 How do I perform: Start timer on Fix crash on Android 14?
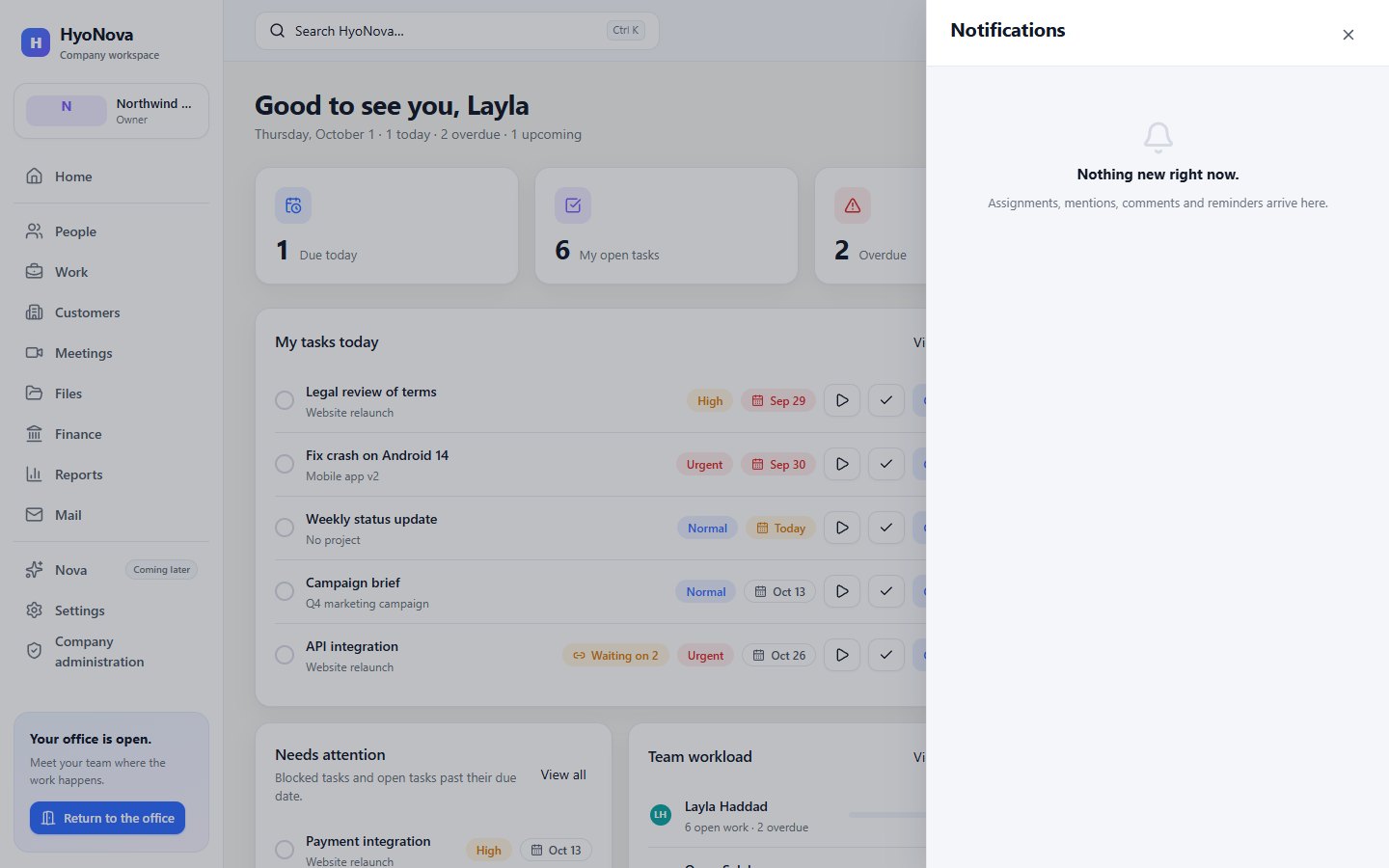842,464
